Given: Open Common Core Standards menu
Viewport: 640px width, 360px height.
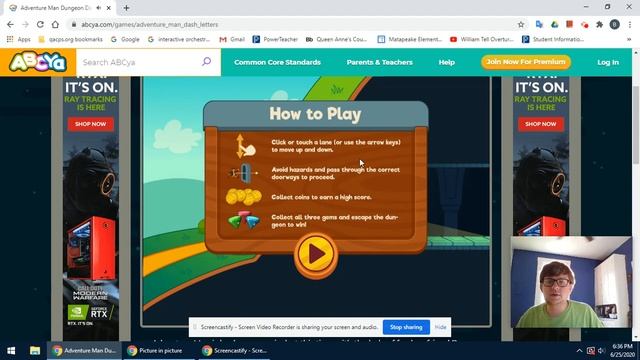Looking at the screenshot, I should click(x=277, y=62).
